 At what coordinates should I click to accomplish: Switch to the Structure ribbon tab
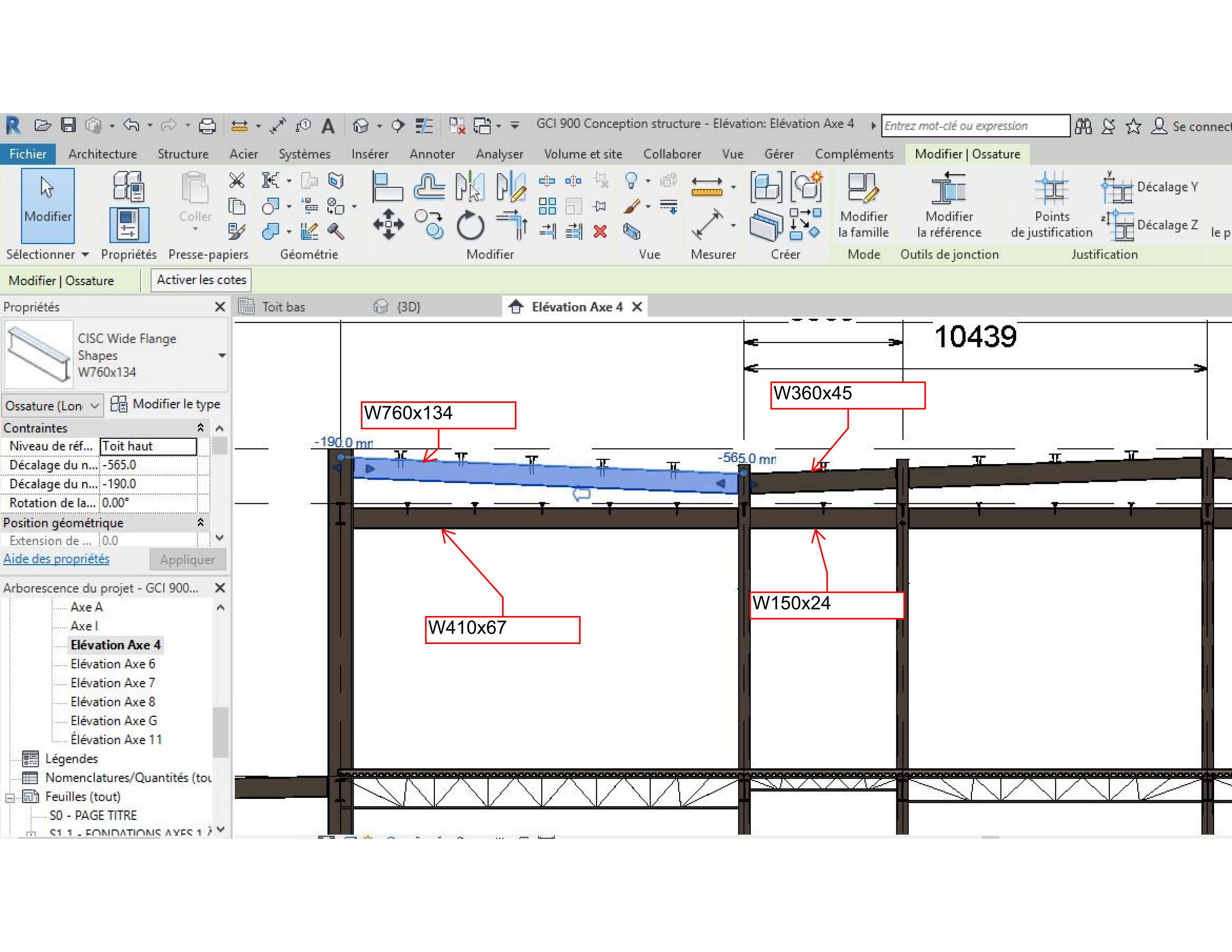coord(183,154)
